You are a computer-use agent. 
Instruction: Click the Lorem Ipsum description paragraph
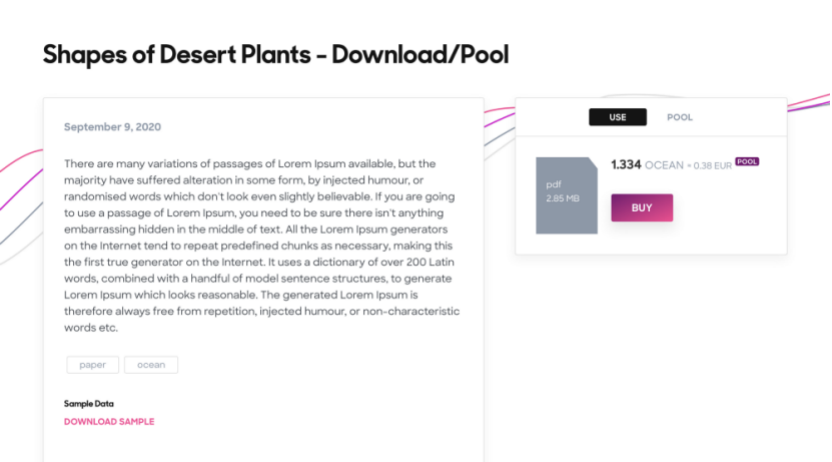click(260, 245)
